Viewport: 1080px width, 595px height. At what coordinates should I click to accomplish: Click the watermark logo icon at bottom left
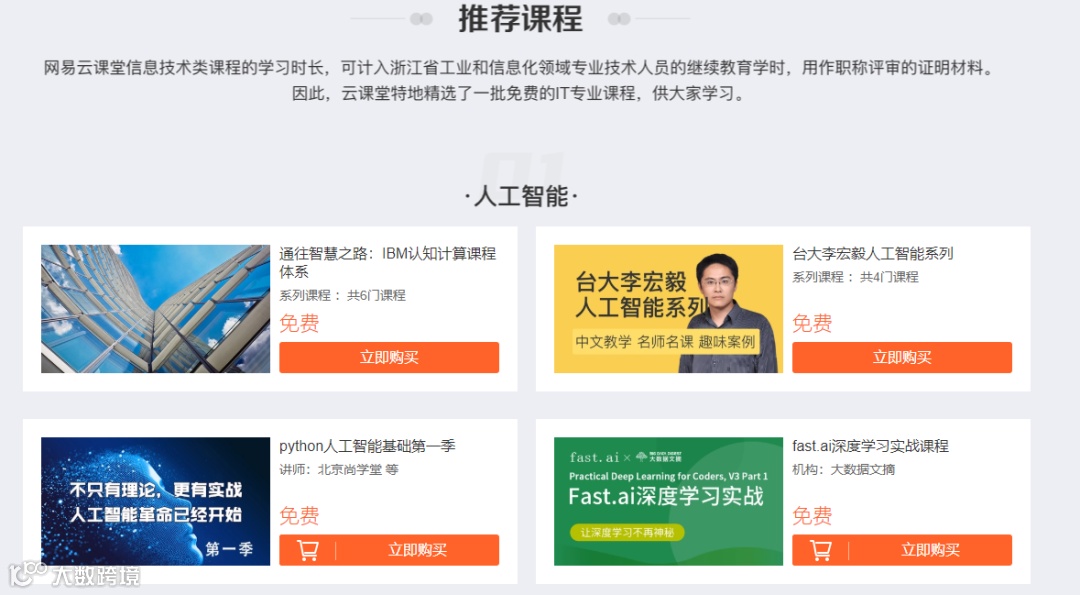point(28,574)
